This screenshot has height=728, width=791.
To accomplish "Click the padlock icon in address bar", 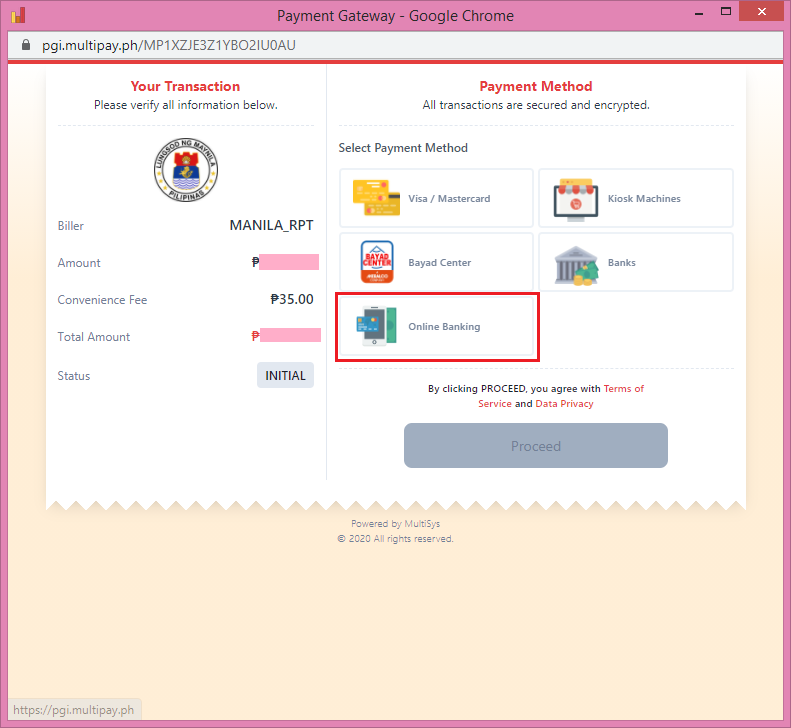I will [x=26, y=45].
